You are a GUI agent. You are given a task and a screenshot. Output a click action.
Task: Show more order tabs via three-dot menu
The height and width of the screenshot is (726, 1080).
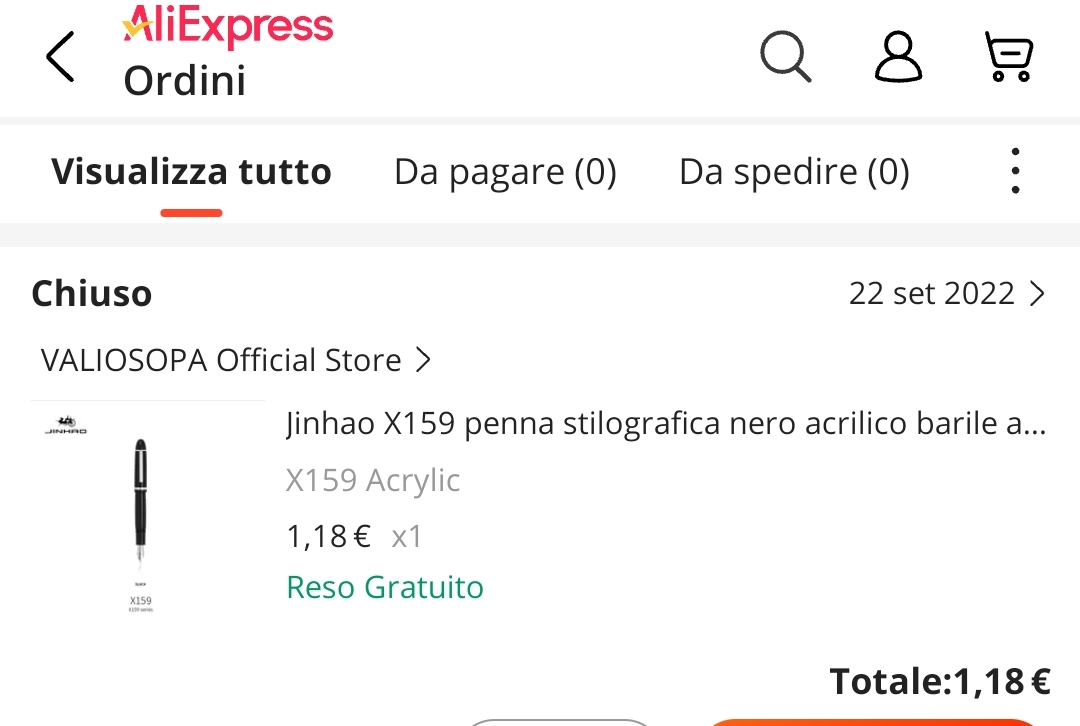(1015, 171)
